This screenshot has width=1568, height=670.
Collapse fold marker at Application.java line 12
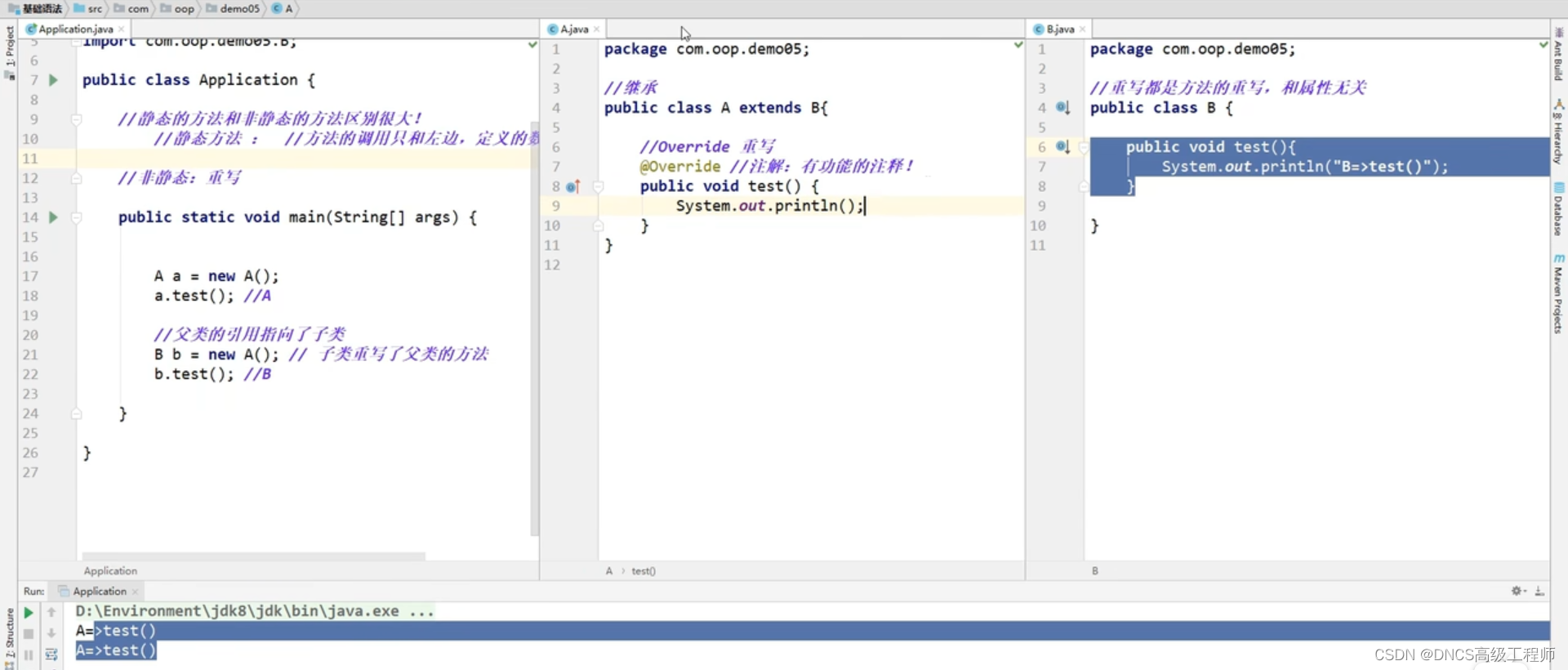pos(76,178)
